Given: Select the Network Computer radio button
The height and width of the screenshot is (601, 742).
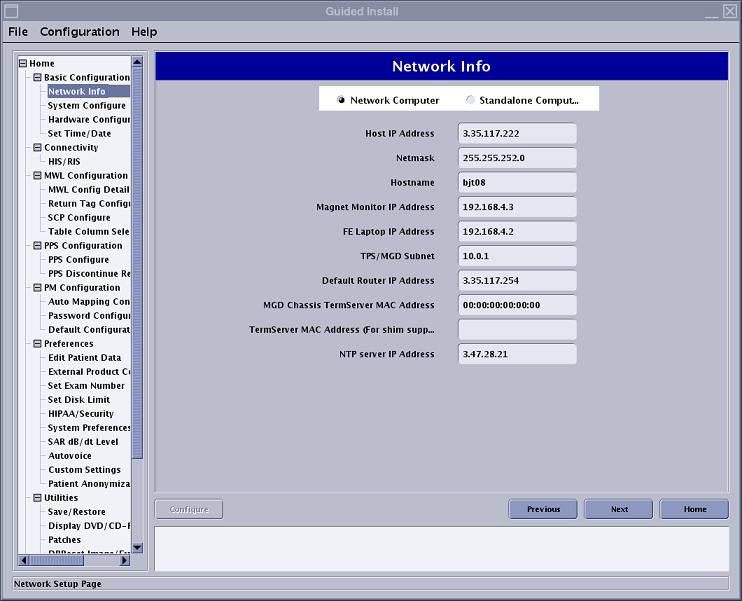Looking at the screenshot, I should pos(341,100).
